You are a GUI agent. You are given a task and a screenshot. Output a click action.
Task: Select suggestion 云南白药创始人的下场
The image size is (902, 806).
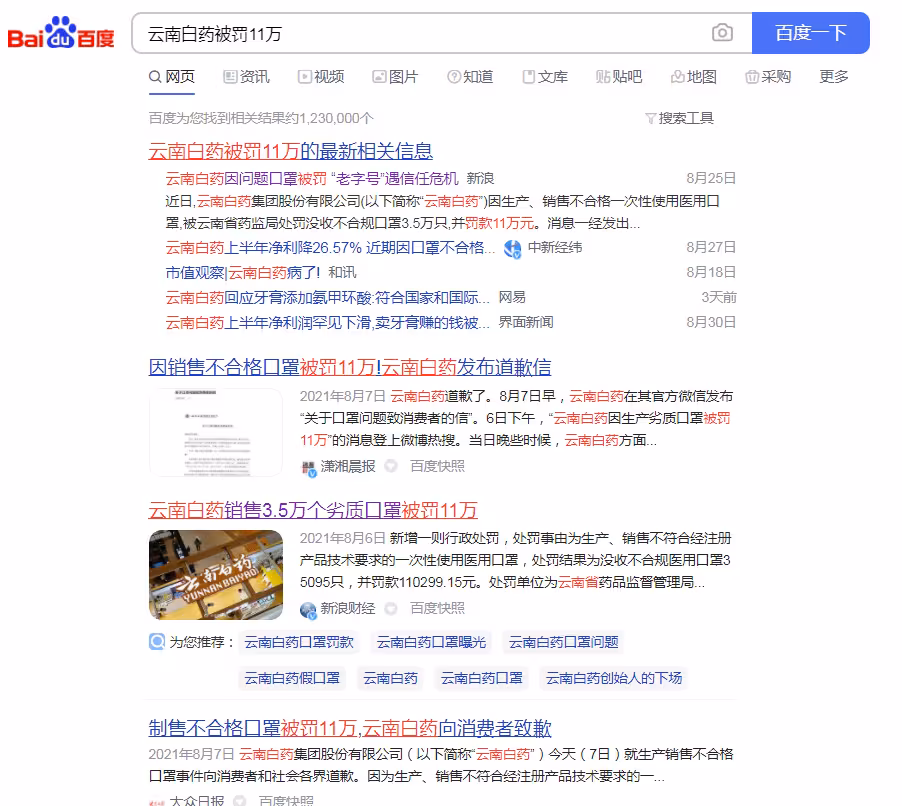[x=614, y=678]
